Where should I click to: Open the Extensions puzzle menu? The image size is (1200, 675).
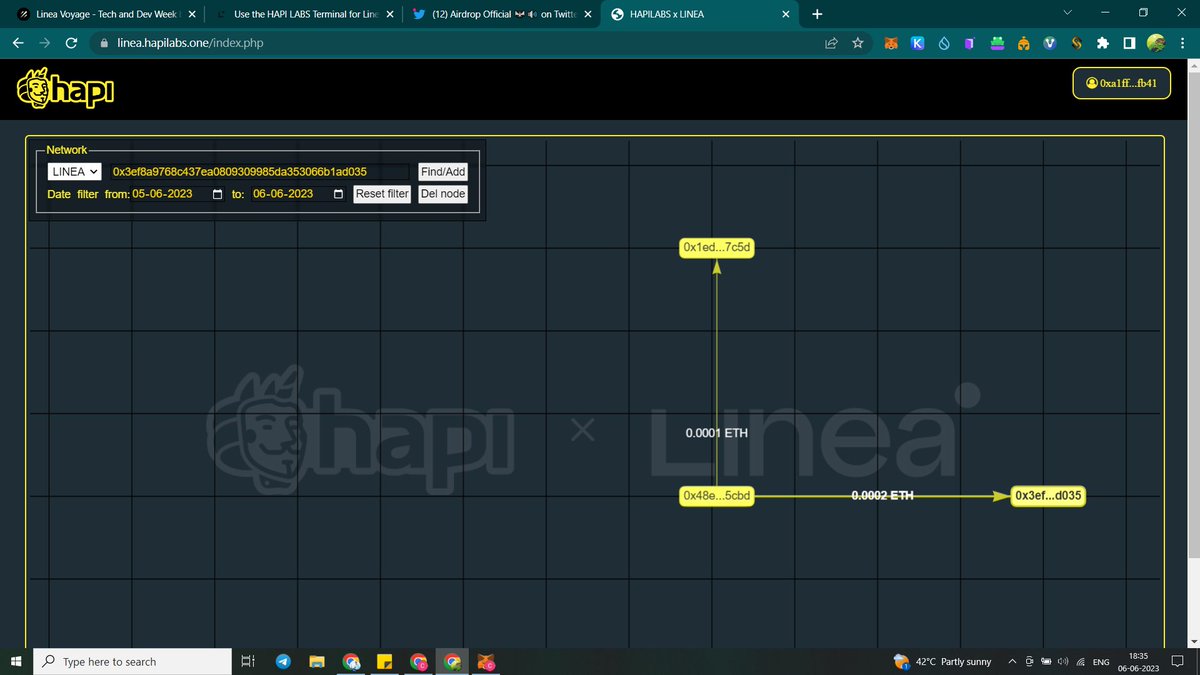pyautogui.click(x=1103, y=44)
